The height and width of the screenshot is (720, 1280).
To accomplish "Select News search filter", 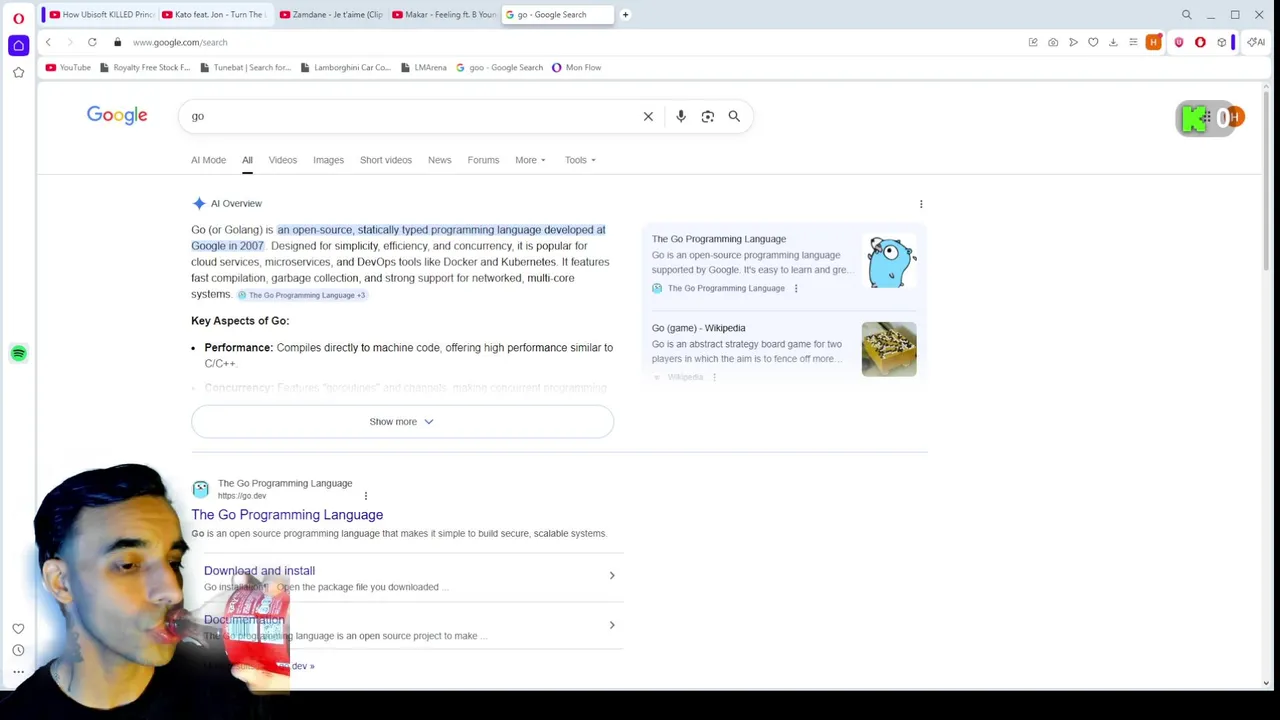I will [439, 160].
